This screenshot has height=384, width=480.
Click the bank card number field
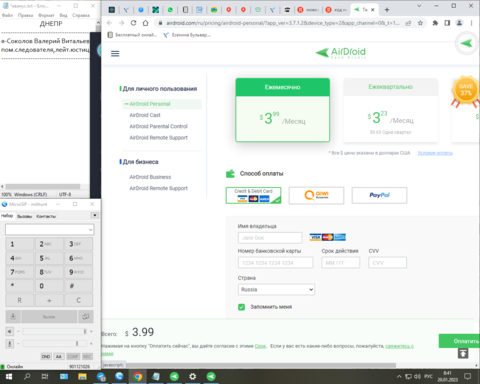[x=275, y=263]
